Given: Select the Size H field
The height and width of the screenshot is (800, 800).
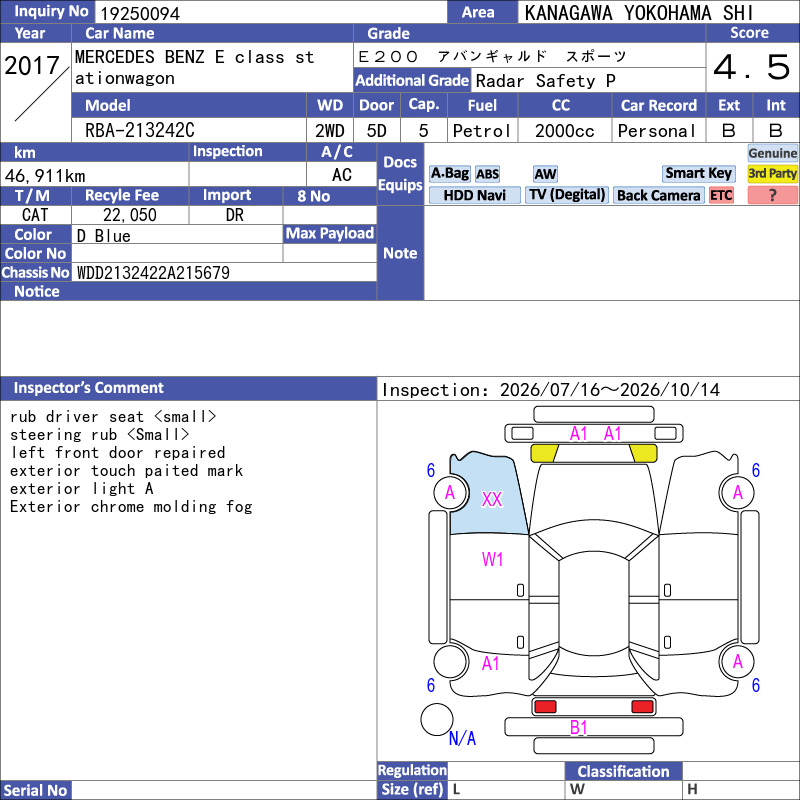Looking at the screenshot, I should coord(741,790).
